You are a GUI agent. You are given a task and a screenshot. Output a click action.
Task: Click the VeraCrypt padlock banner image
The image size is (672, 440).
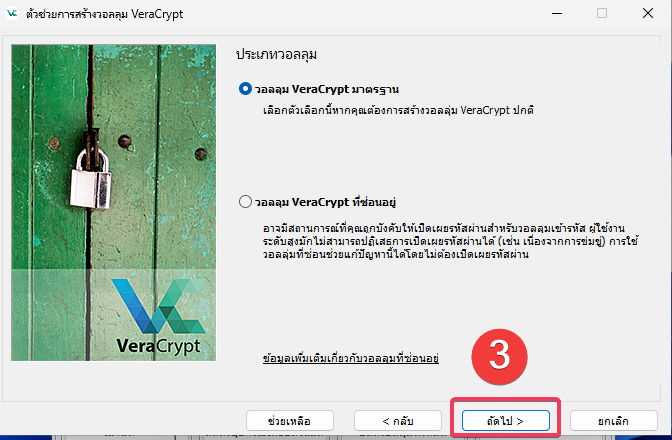pyautogui.click(x=114, y=203)
